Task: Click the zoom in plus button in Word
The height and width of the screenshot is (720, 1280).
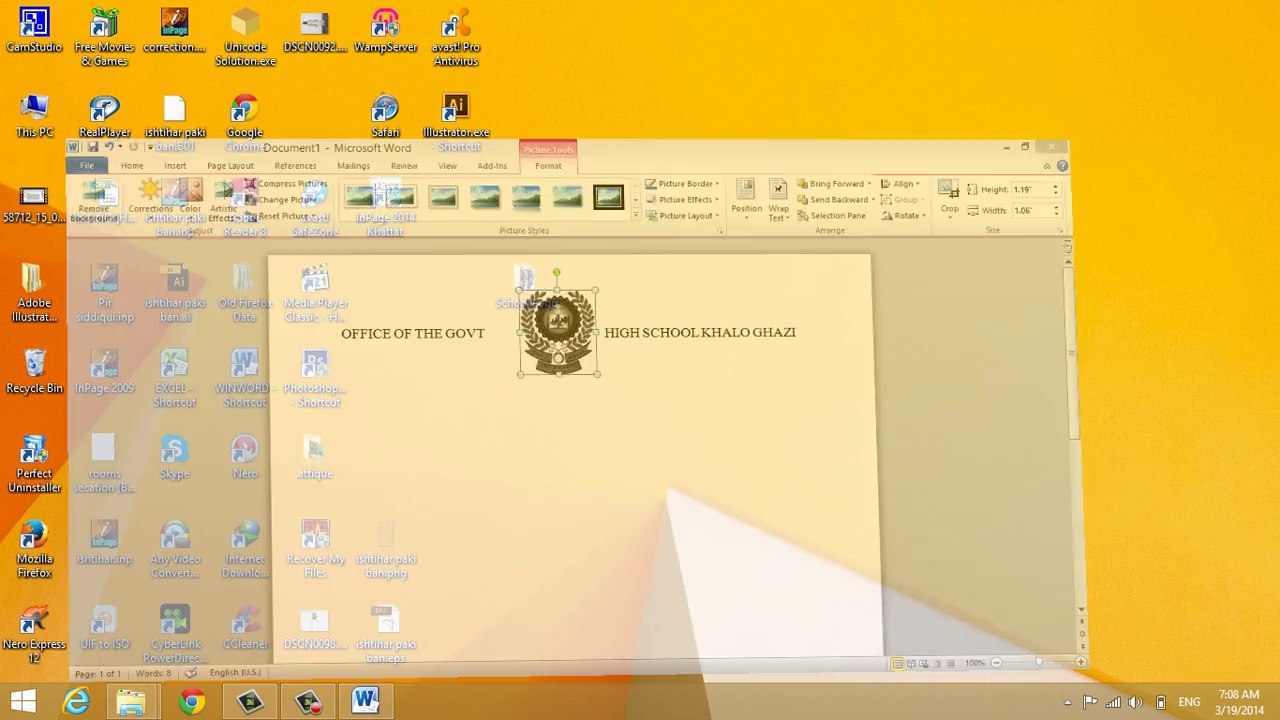Action: (x=1081, y=663)
